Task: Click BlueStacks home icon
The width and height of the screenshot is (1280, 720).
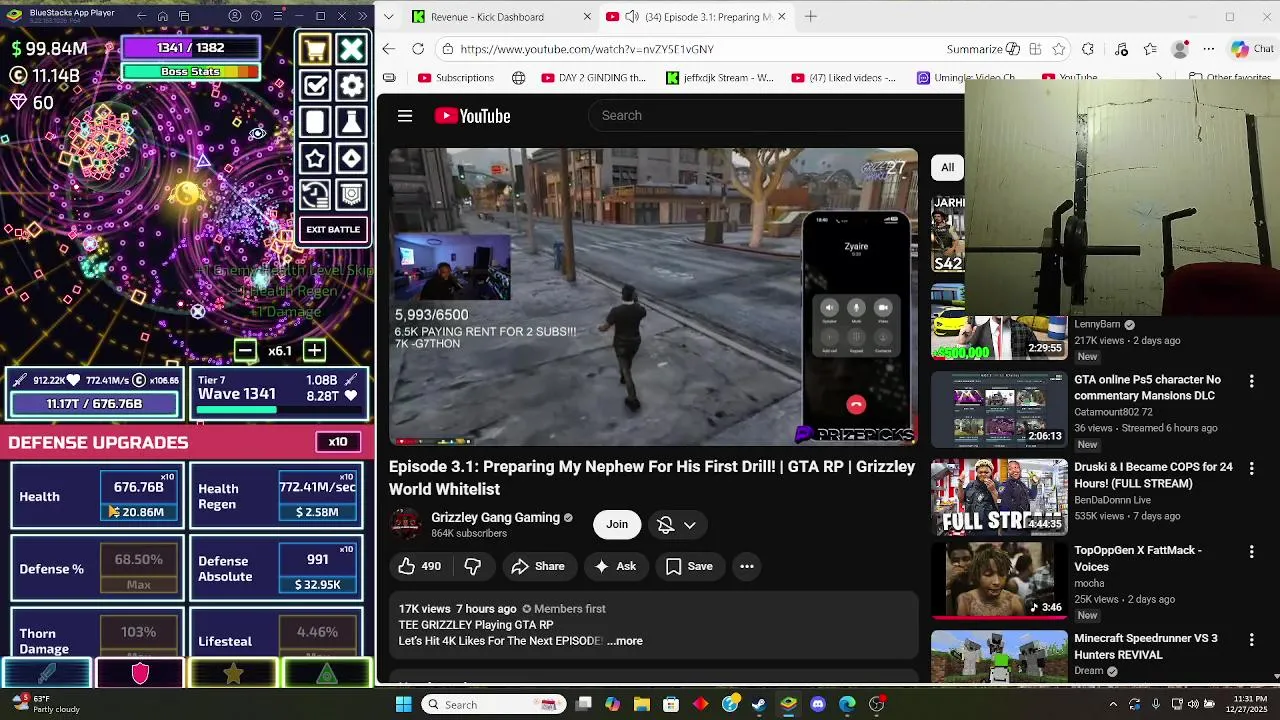Action: point(162,16)
